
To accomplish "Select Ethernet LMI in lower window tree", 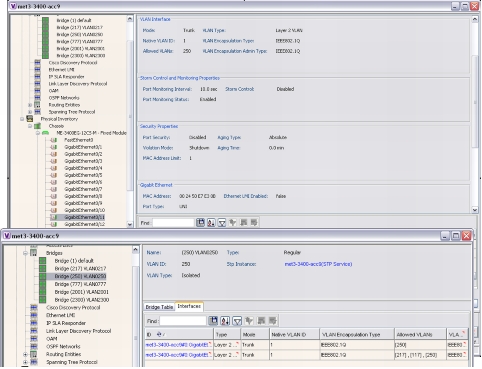I will pos(60,315).
